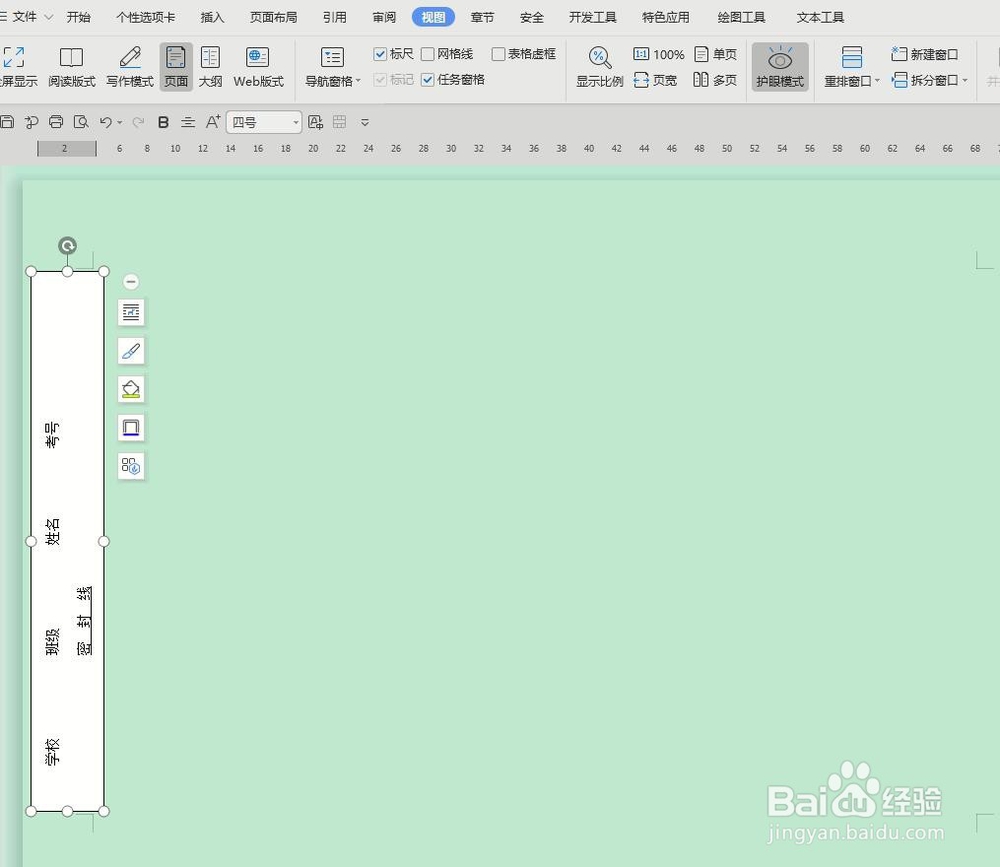Viewport: 1000px width, 867px height.
Task: Open the Insert (插入) tab
Action: click(x=212, y=17)
